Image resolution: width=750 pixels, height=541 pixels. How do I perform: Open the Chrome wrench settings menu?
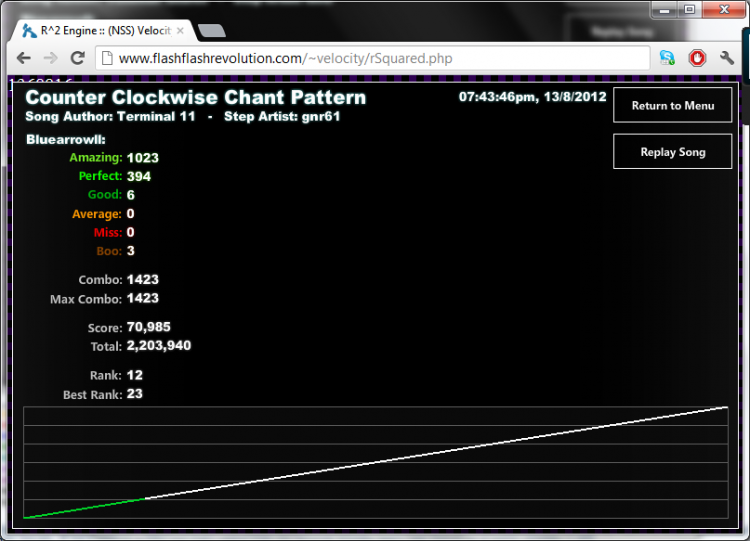click(x=727, y=58)
